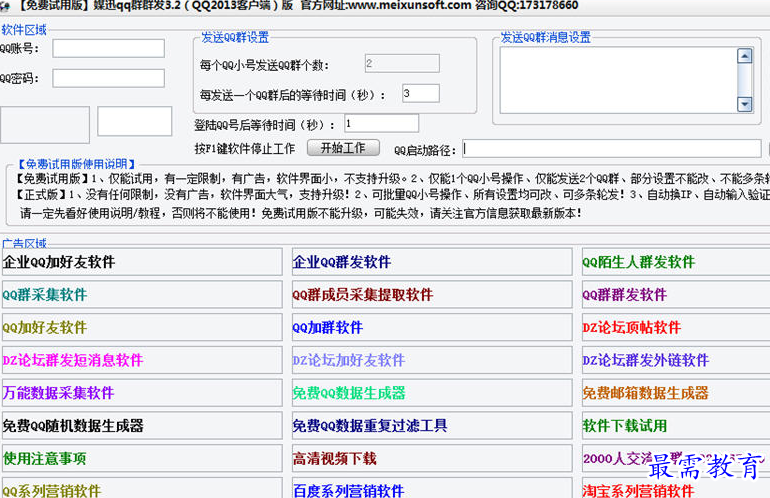Open the 百度系列营销软件 ad button
Screen dimensions: 770x498
point(432,488)
